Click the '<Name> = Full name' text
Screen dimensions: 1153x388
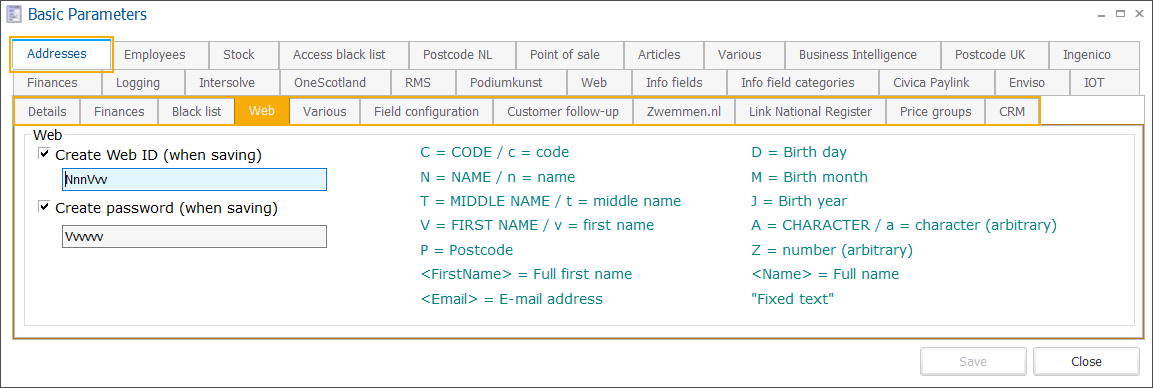point(824,274)
